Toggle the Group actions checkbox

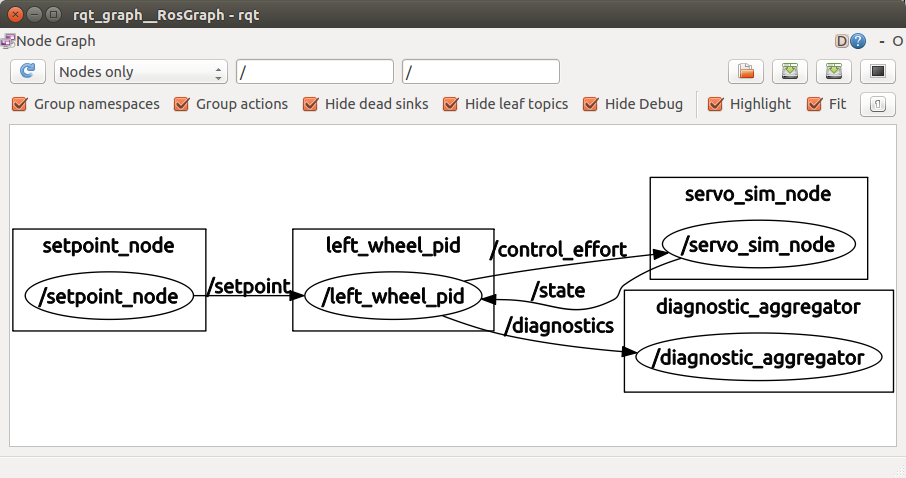pyautogui.click(x=182, y=104)
